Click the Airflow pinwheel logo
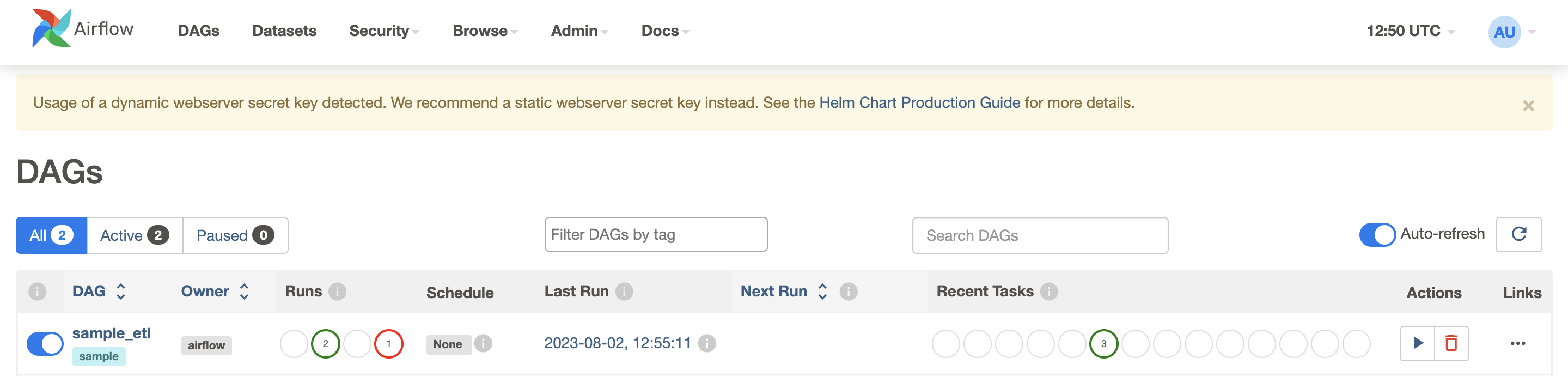This screenshot has width=1568, height=376. pos(51,29)
